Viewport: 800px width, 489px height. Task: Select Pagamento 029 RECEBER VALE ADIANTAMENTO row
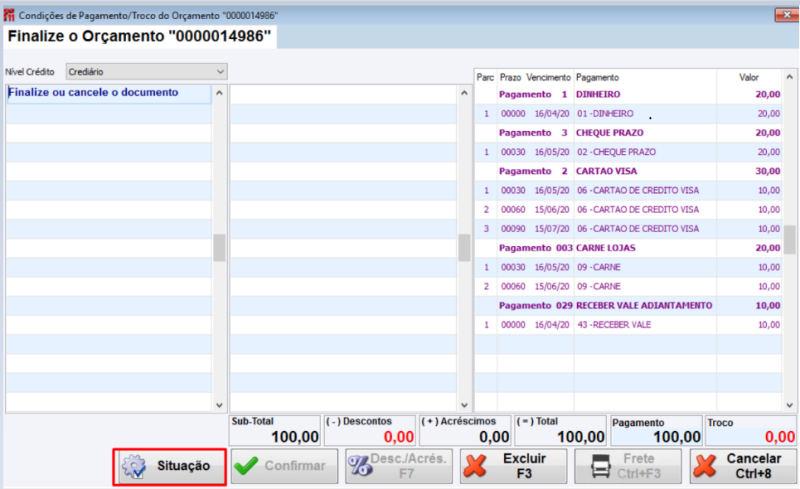(629, 305)
